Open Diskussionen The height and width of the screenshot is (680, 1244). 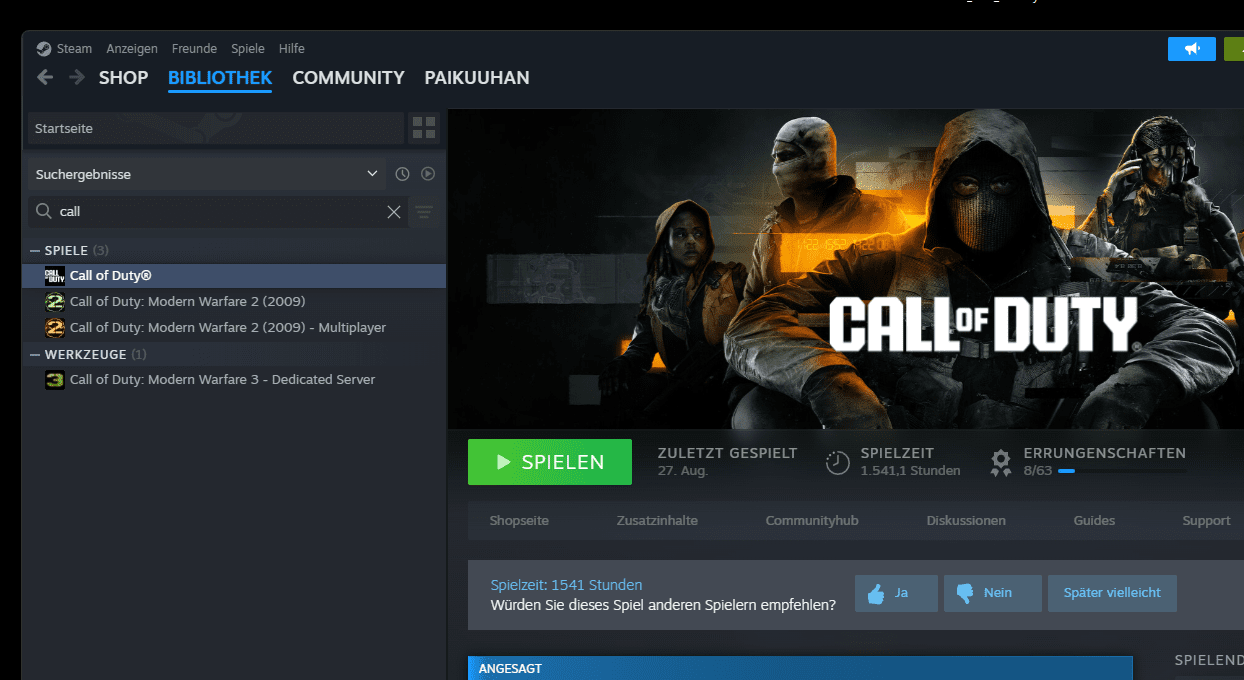click(x=966, y=520)
